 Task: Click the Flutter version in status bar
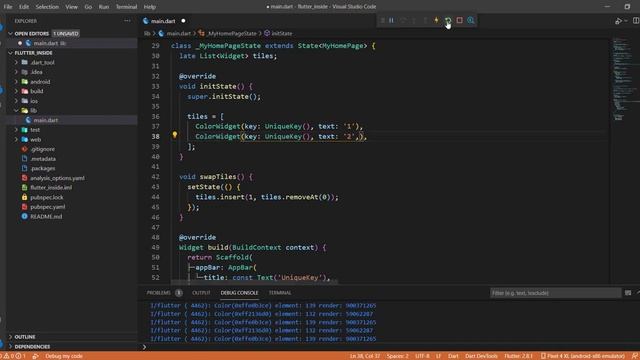[518, 356]
